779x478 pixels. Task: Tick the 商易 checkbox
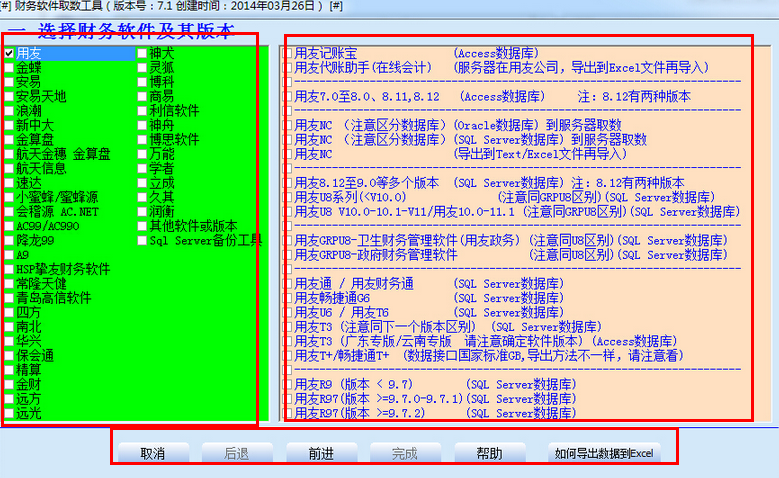tap(142, 96)
